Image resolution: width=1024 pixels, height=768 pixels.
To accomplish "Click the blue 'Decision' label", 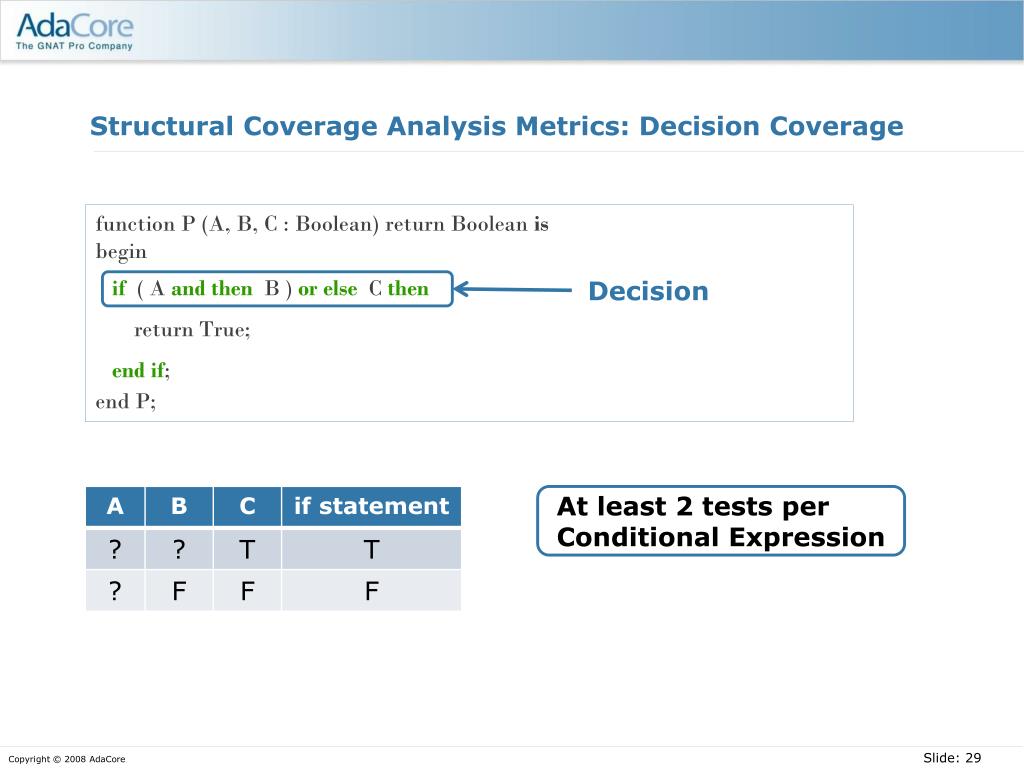I will 648,292.
